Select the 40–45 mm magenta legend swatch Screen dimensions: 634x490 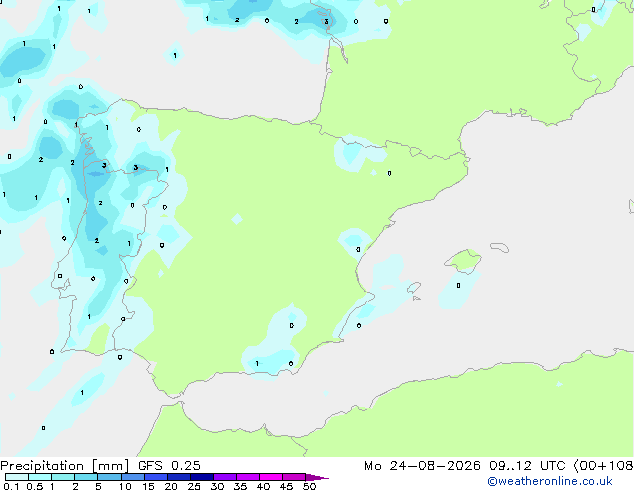[x=271, y=477]
